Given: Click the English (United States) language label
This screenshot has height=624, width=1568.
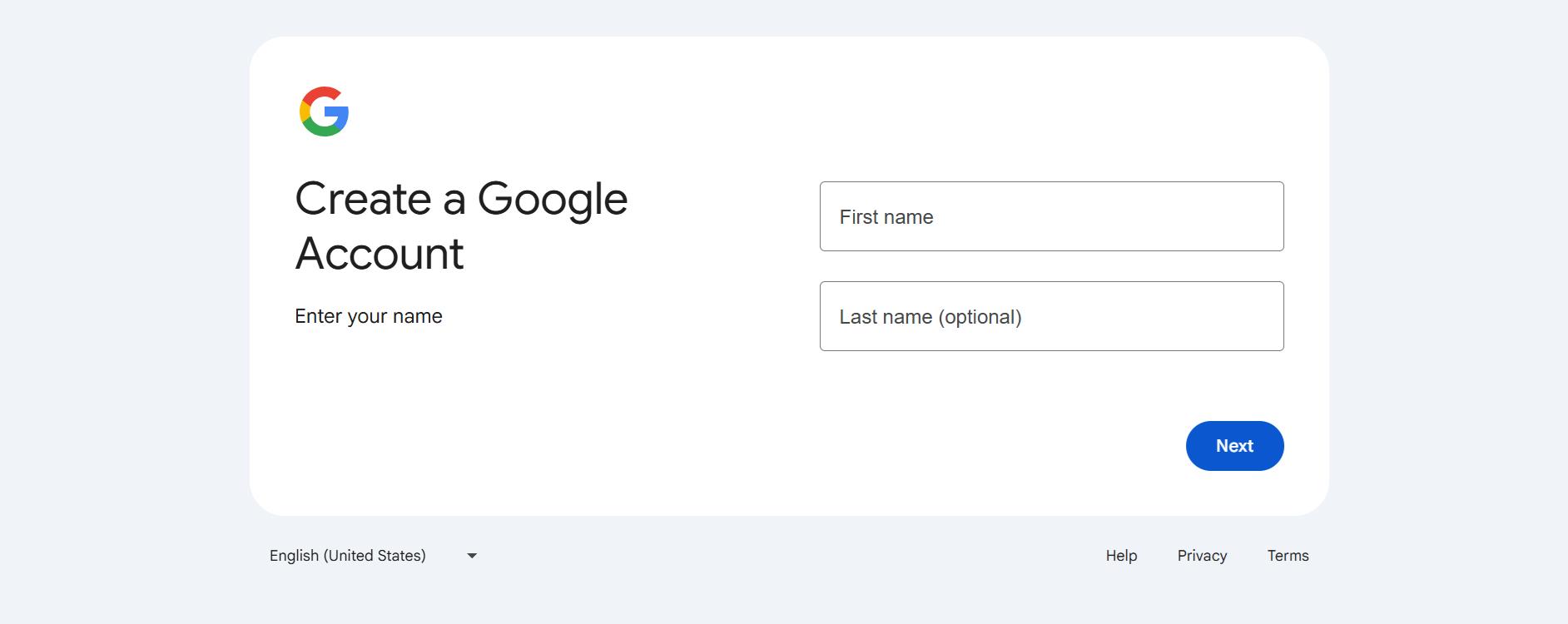Looking at the screenshot, I should [x=345, y=556].
